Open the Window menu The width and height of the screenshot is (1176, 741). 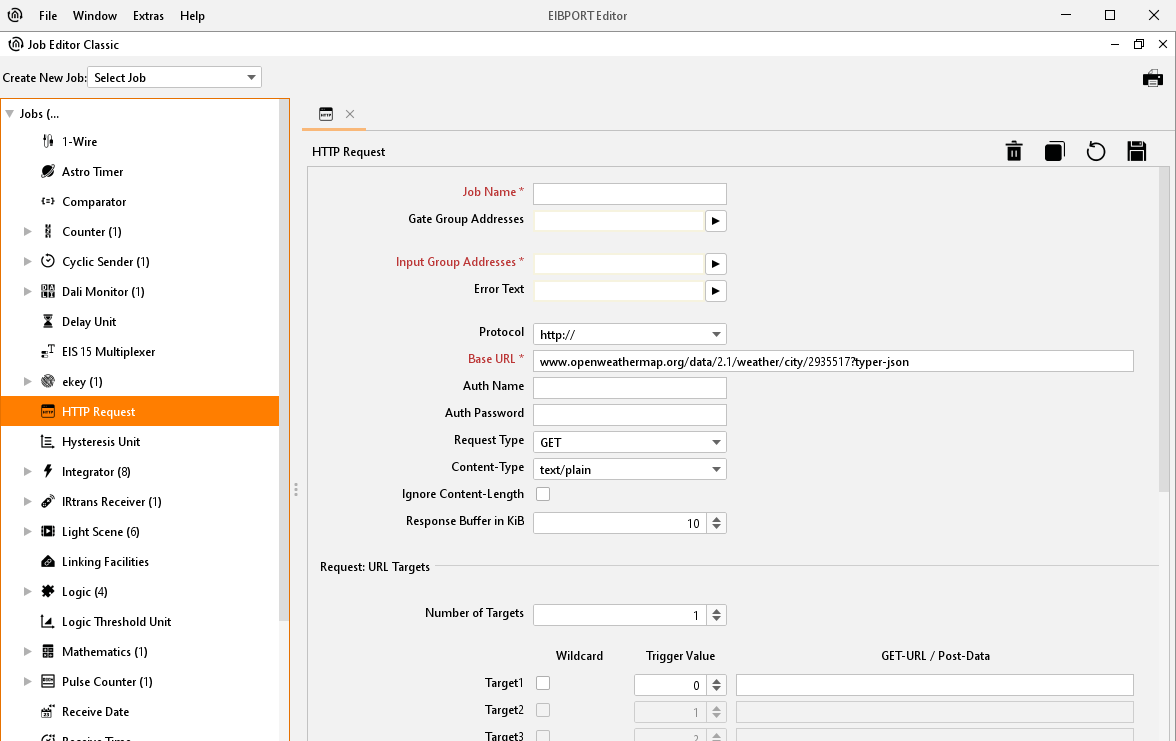(x=95, y=16)
